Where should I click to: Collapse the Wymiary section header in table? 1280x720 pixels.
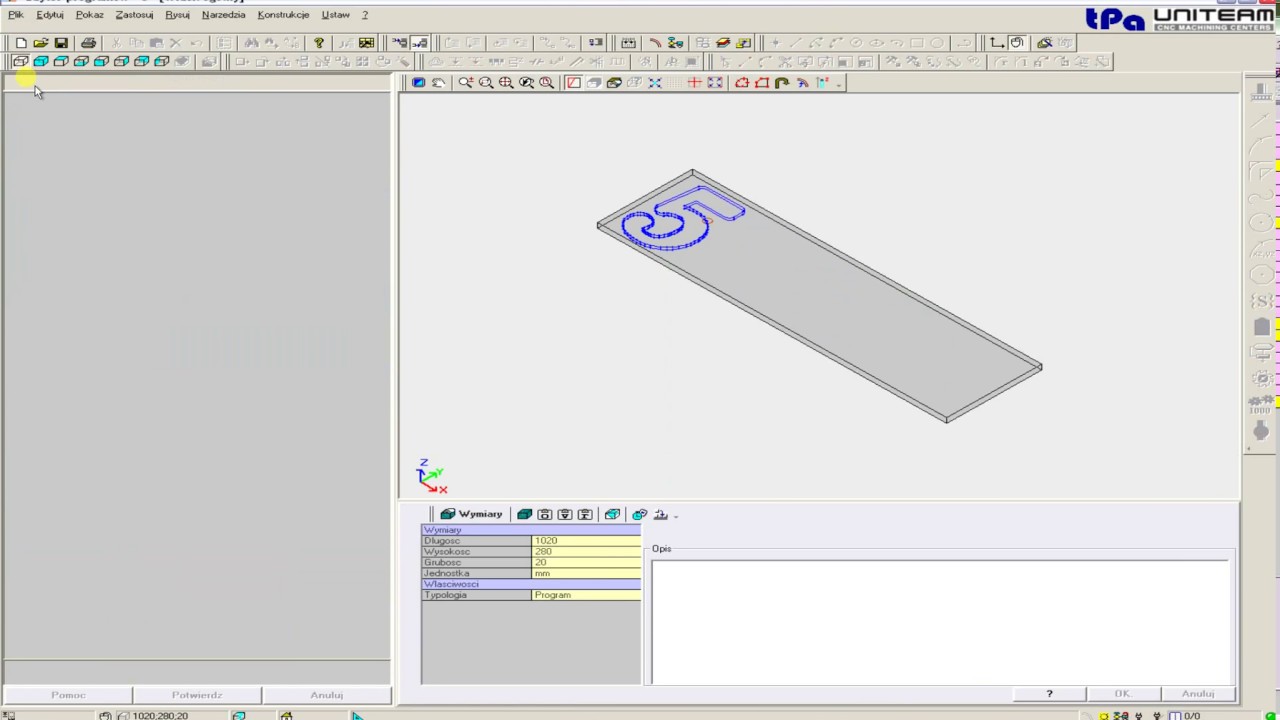[x=531, y=530]
